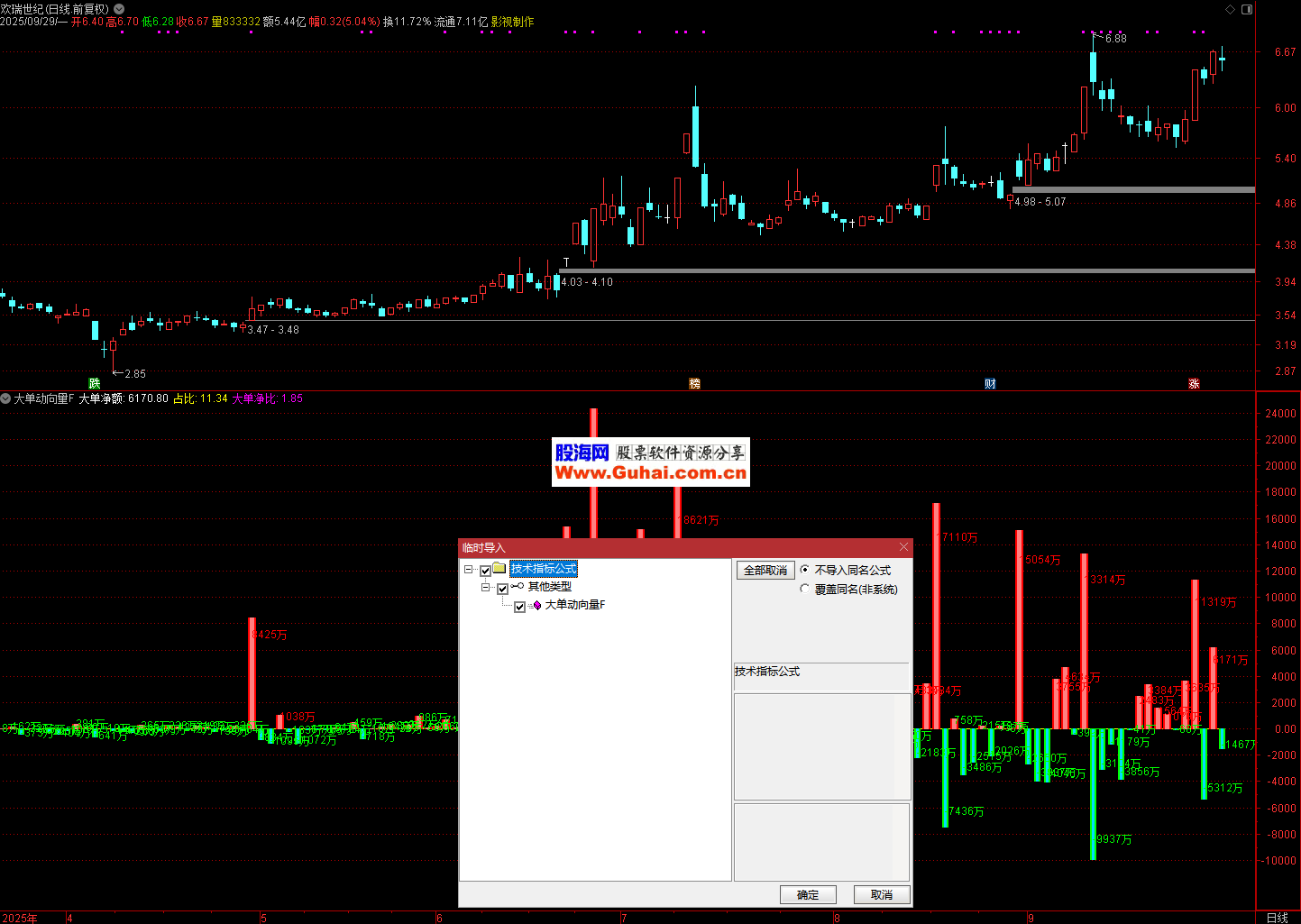
Task: Click the blue 财 marker icon
Action: [990, 384]
